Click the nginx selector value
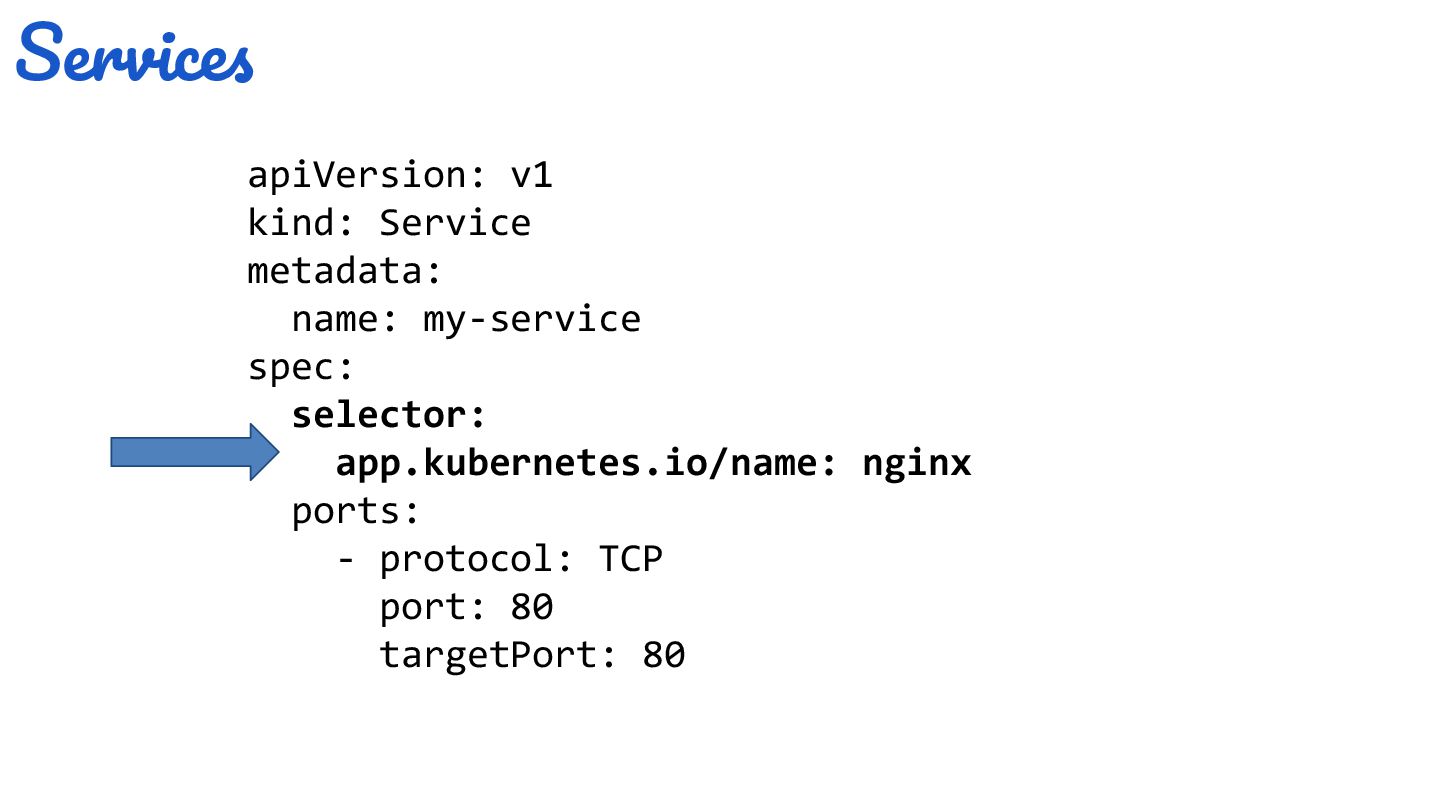Screen dimensions: 1440x810 click(x=916, y=464)
